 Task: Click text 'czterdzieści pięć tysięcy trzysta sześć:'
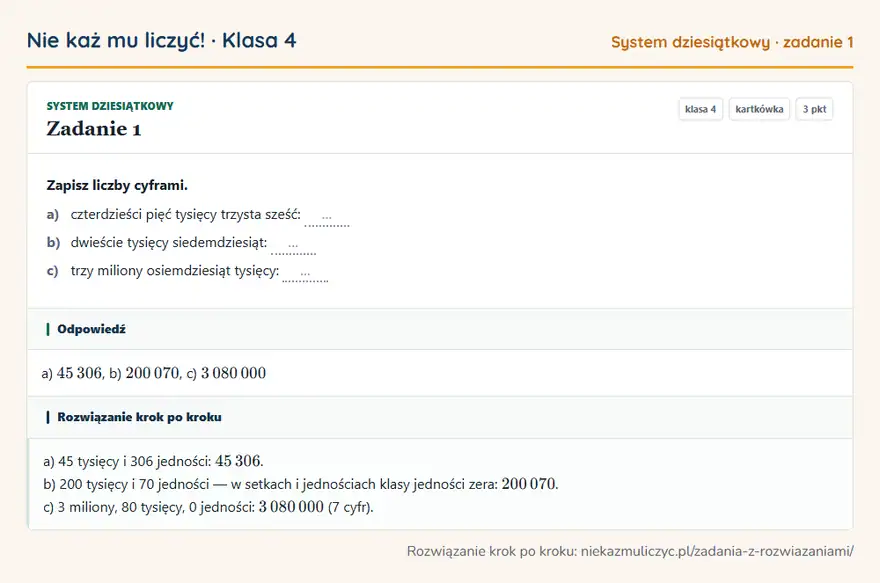(x=186, y=214)
